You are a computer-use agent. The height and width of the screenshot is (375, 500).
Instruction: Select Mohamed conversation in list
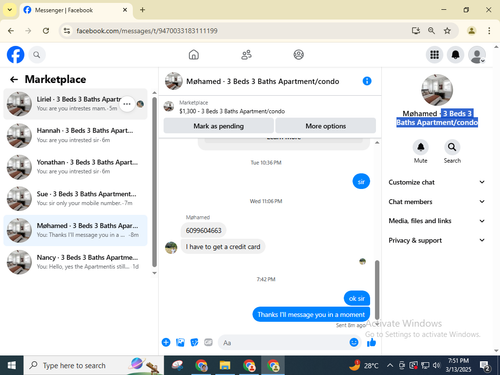(x=75, y=230)
